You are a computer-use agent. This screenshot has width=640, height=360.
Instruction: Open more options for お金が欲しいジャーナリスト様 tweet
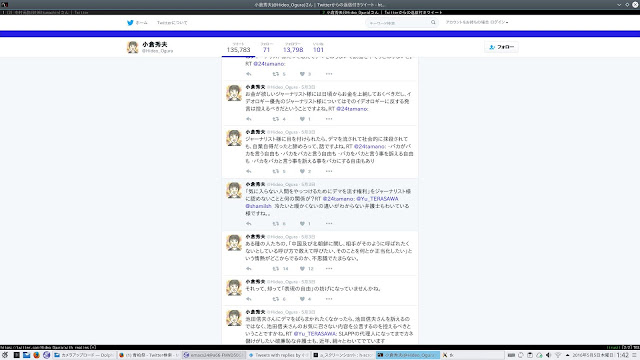(329, 119)
